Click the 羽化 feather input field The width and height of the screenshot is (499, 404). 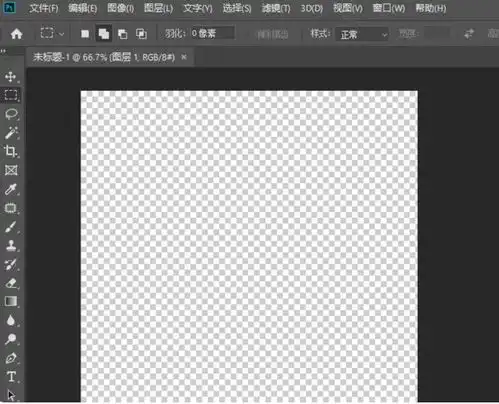212,33
